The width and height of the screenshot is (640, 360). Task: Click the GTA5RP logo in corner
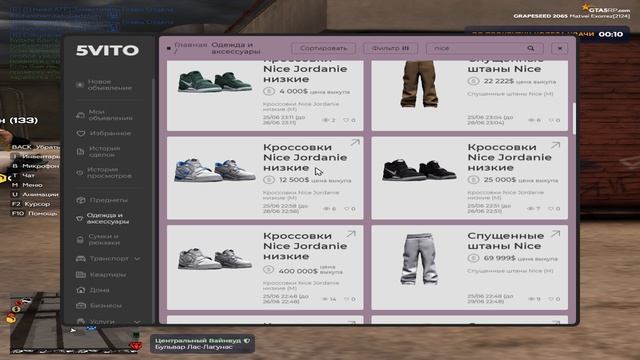[606, 8]
